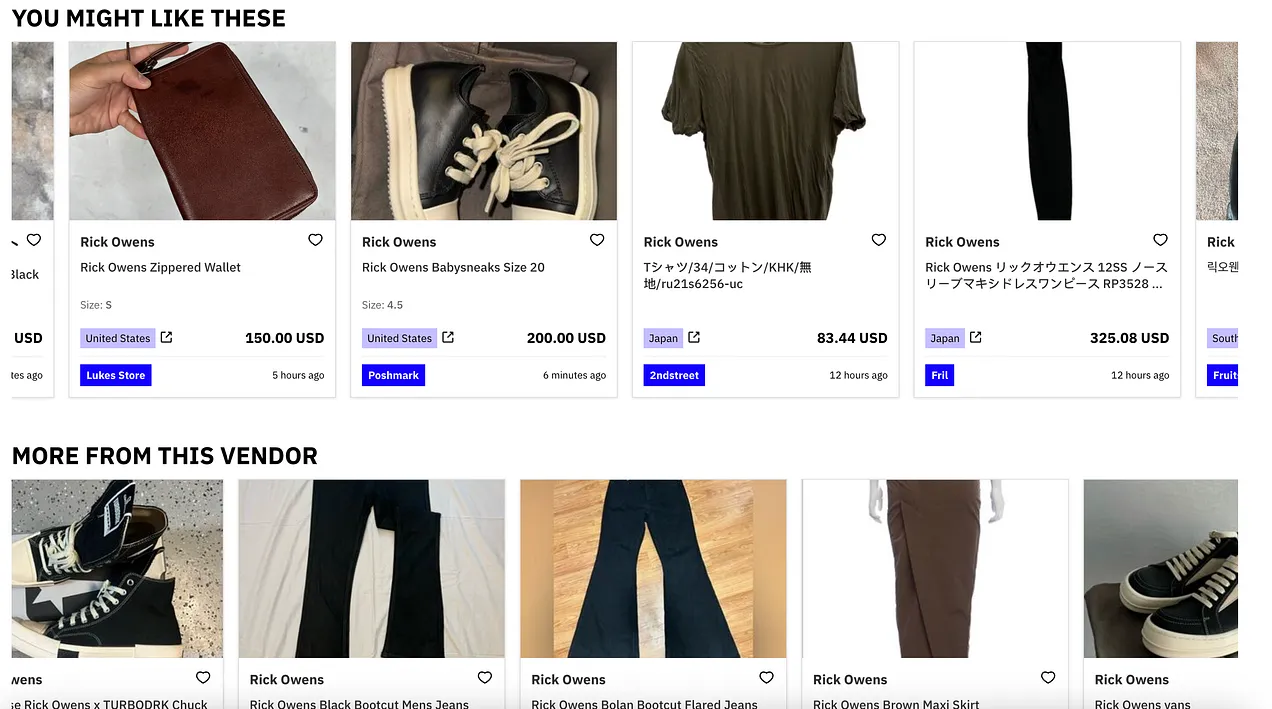The width and height of the screenshot is (1272, 709).
Task: Click external link icon beside 2ndstreet item's Japan tag
Action: [694, 337]
